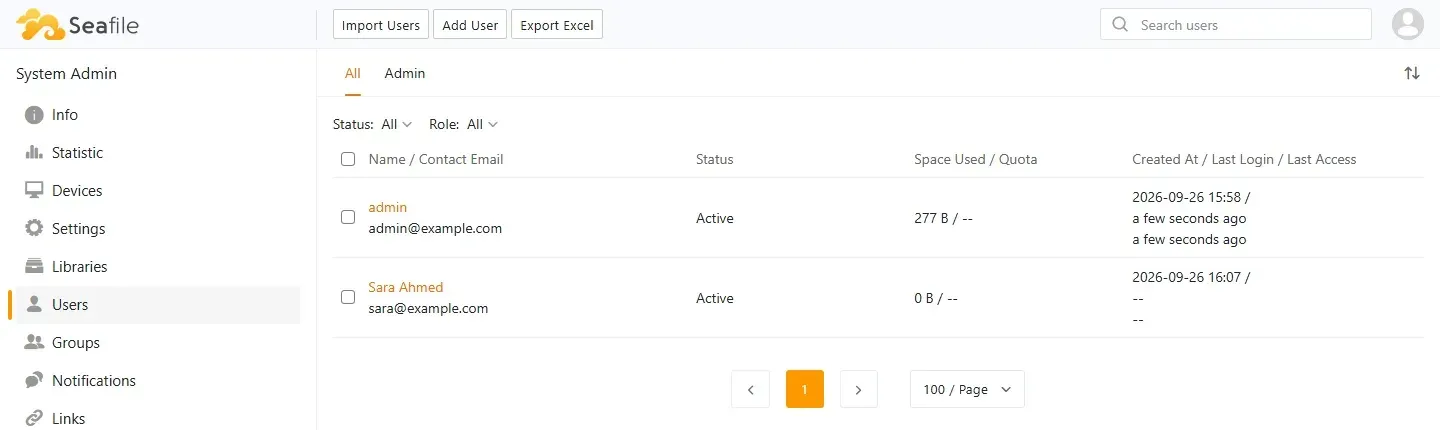Viewport: 1440px width, 430px height.
Task: Click the sort arrows icon at right
Action: point(1412,73)
